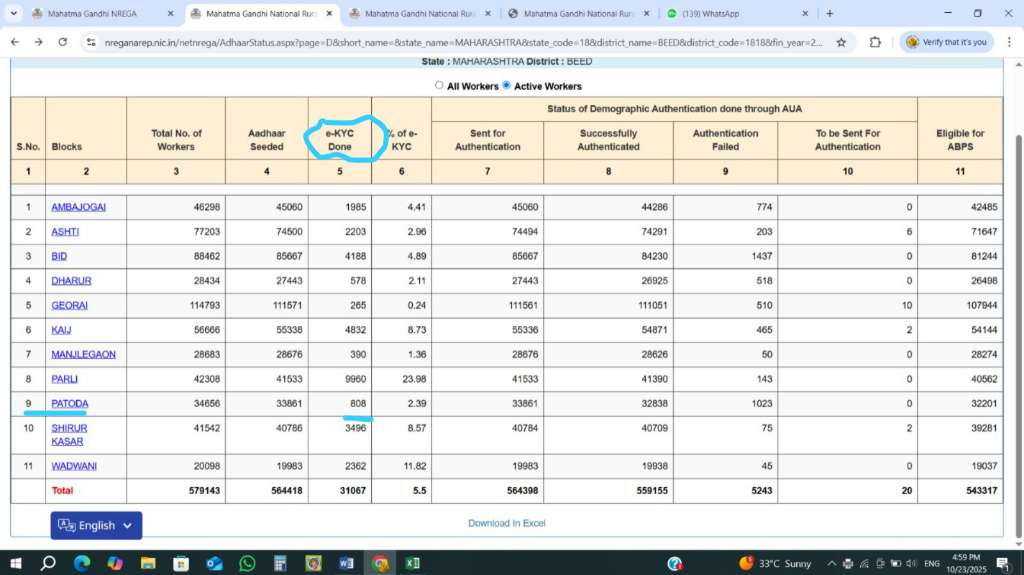Open the Windows Search icon

point(48,563)
